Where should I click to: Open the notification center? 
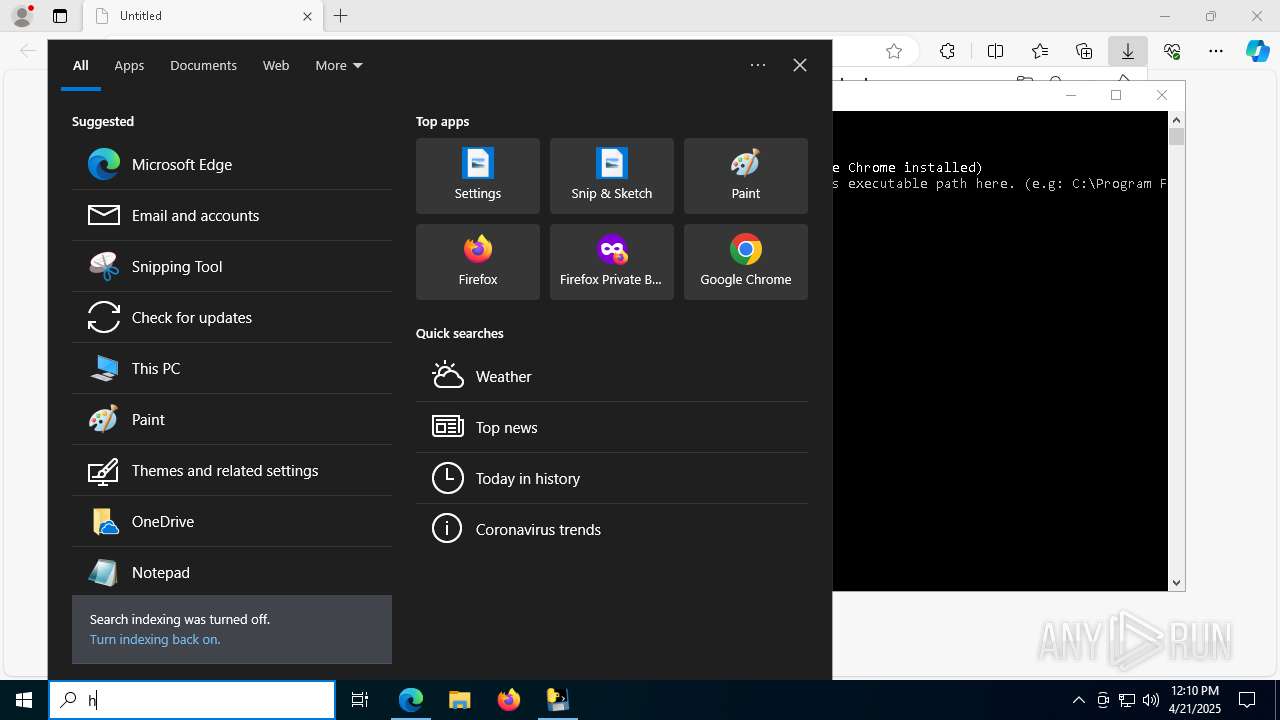point(1247,700)
